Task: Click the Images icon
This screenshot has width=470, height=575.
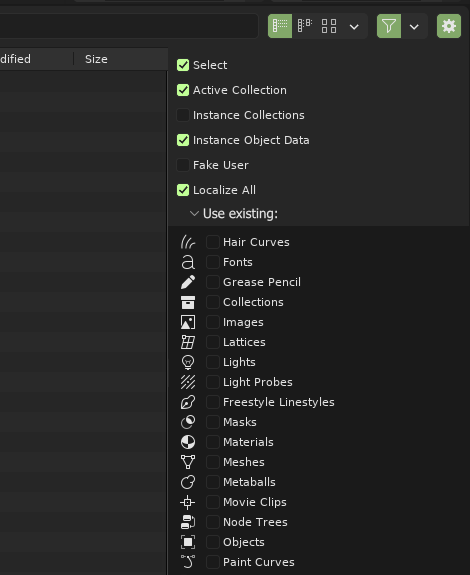Action: [188, 322]
